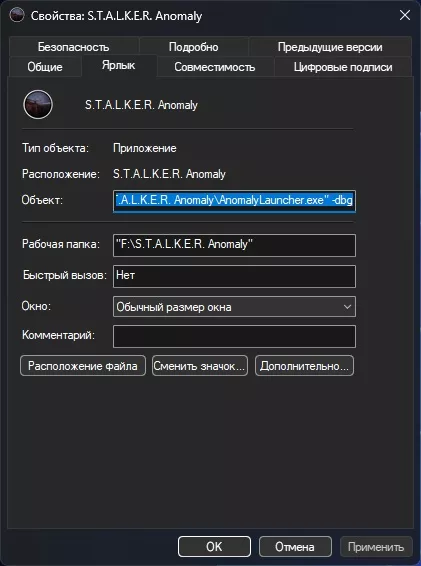Screen dimensions: 421x566
Task: Click the Расположение файла button
Action: tap(83, 366)
